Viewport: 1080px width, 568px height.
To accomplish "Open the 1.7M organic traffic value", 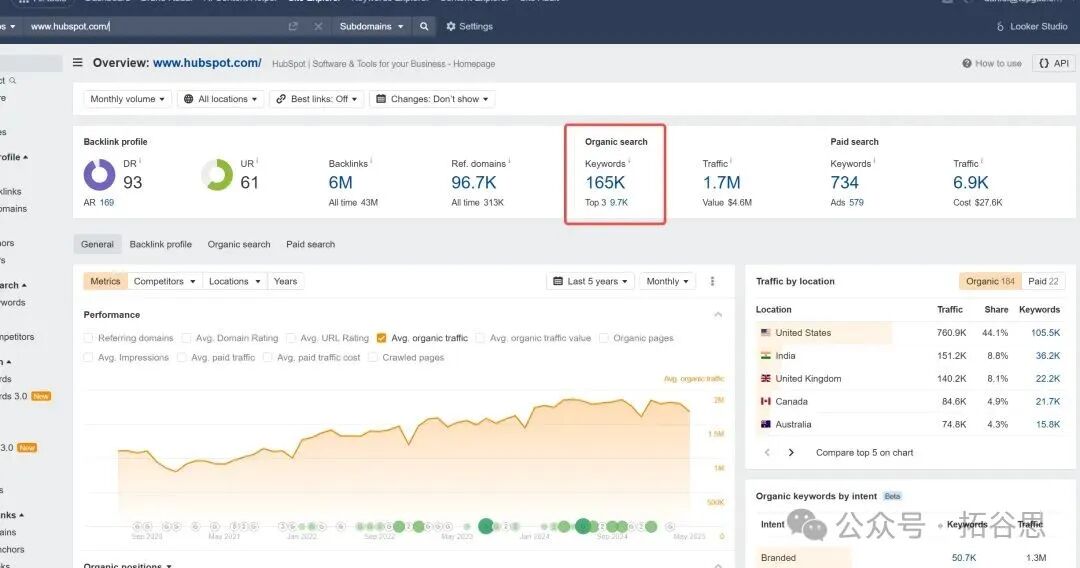I will (x=721, y=182).
